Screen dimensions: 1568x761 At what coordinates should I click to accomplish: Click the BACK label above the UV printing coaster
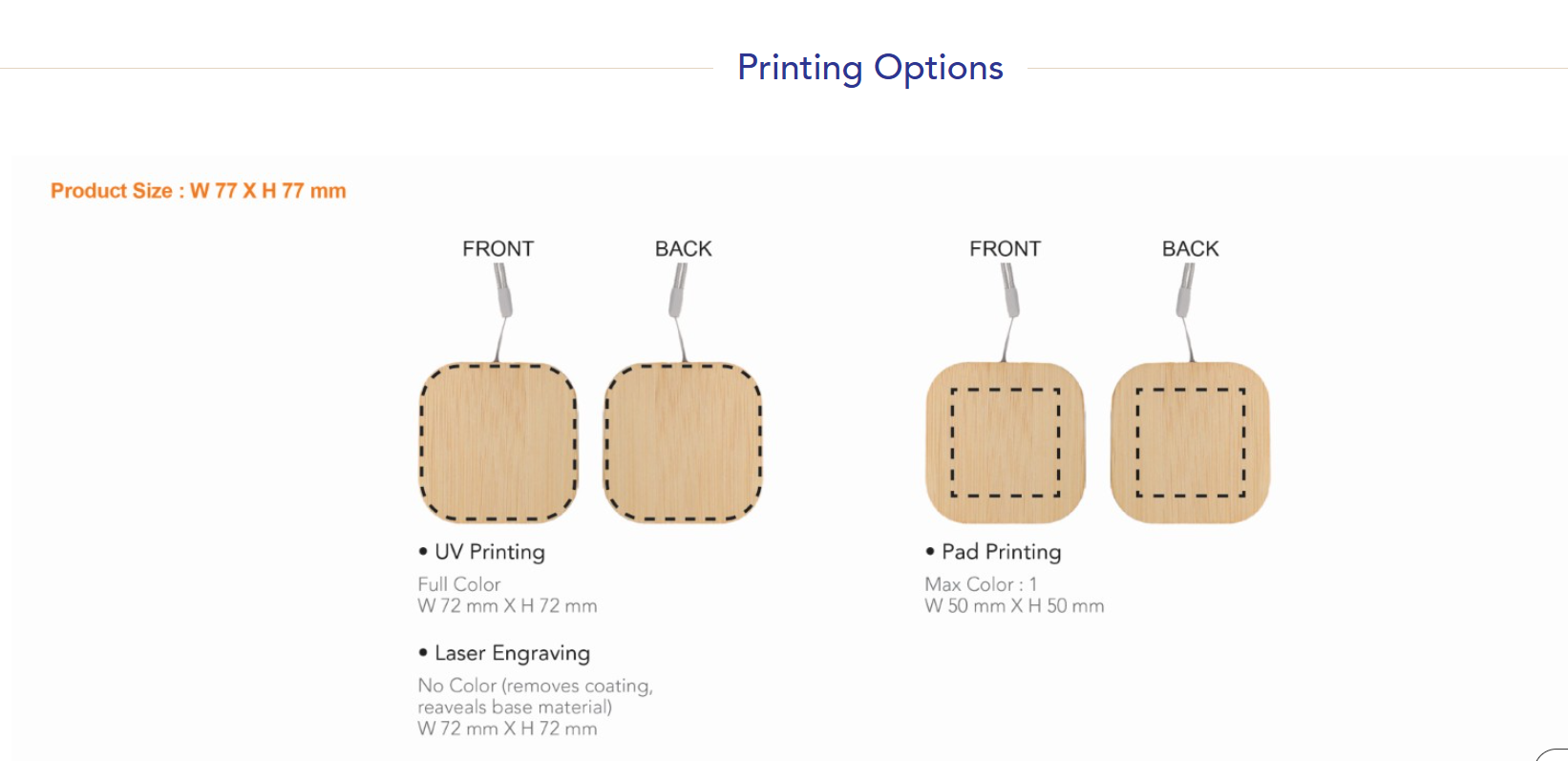pyautogui.click(x=684, y=249)
